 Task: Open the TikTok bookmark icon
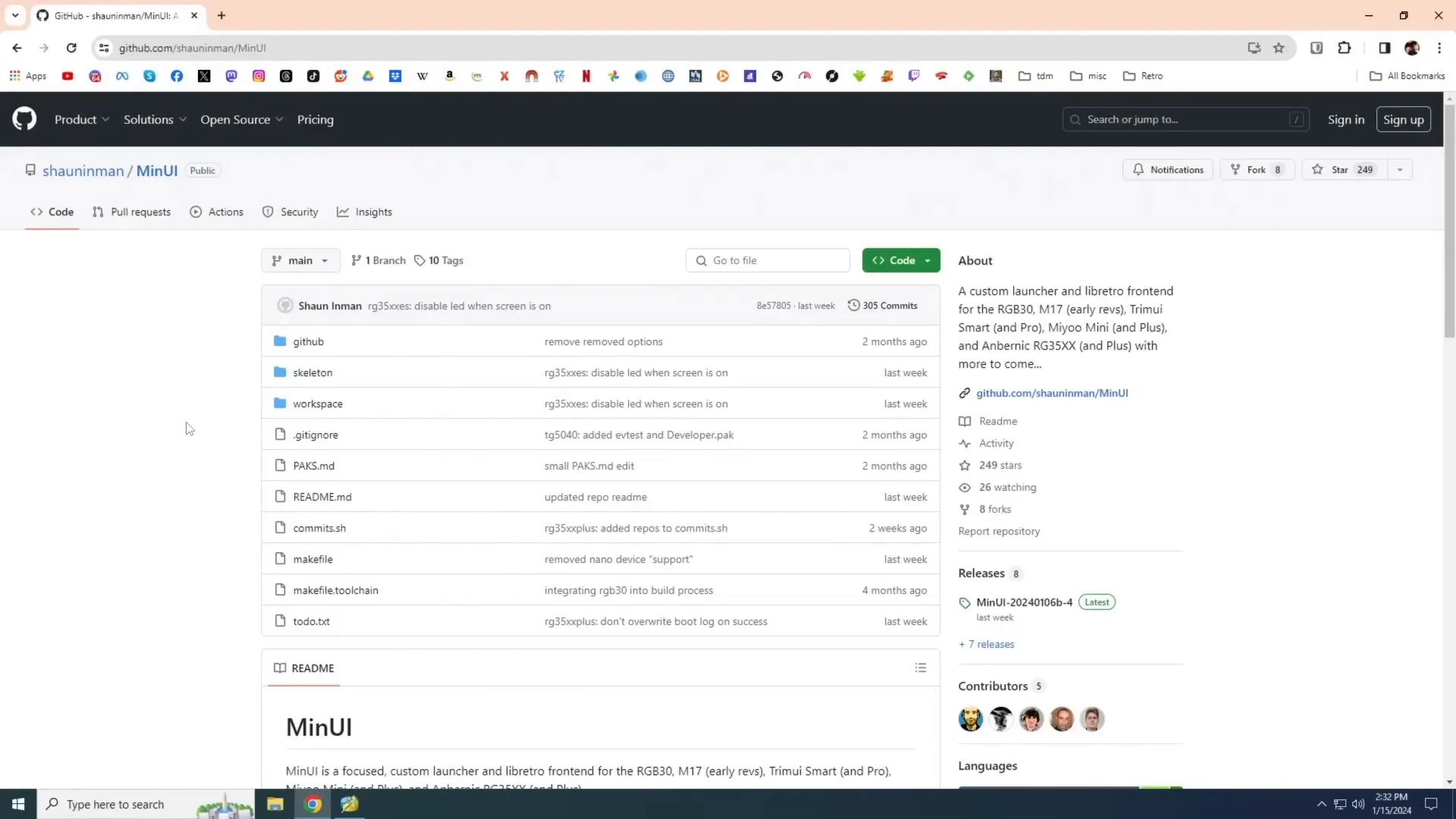pos(313,76)
